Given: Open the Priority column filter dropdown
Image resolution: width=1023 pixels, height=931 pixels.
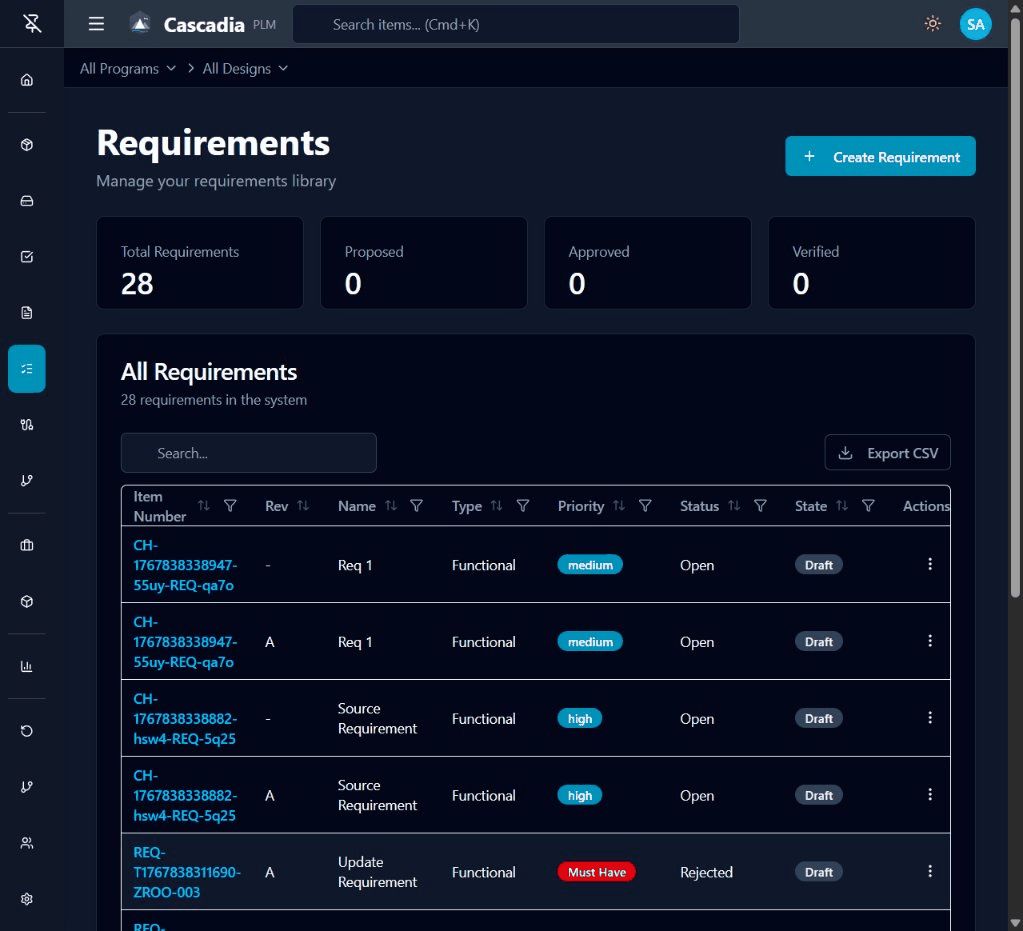Looking at the screenshot, I should (x=646, y=506).
